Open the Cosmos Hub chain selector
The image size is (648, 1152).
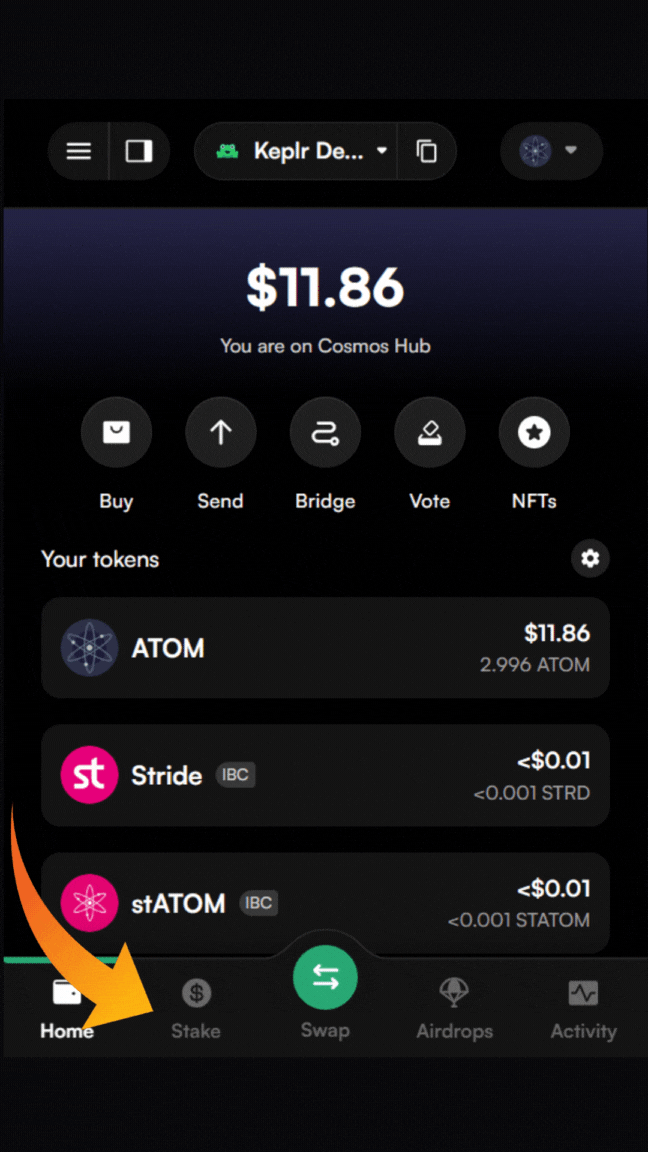click(x=550, y=151)
